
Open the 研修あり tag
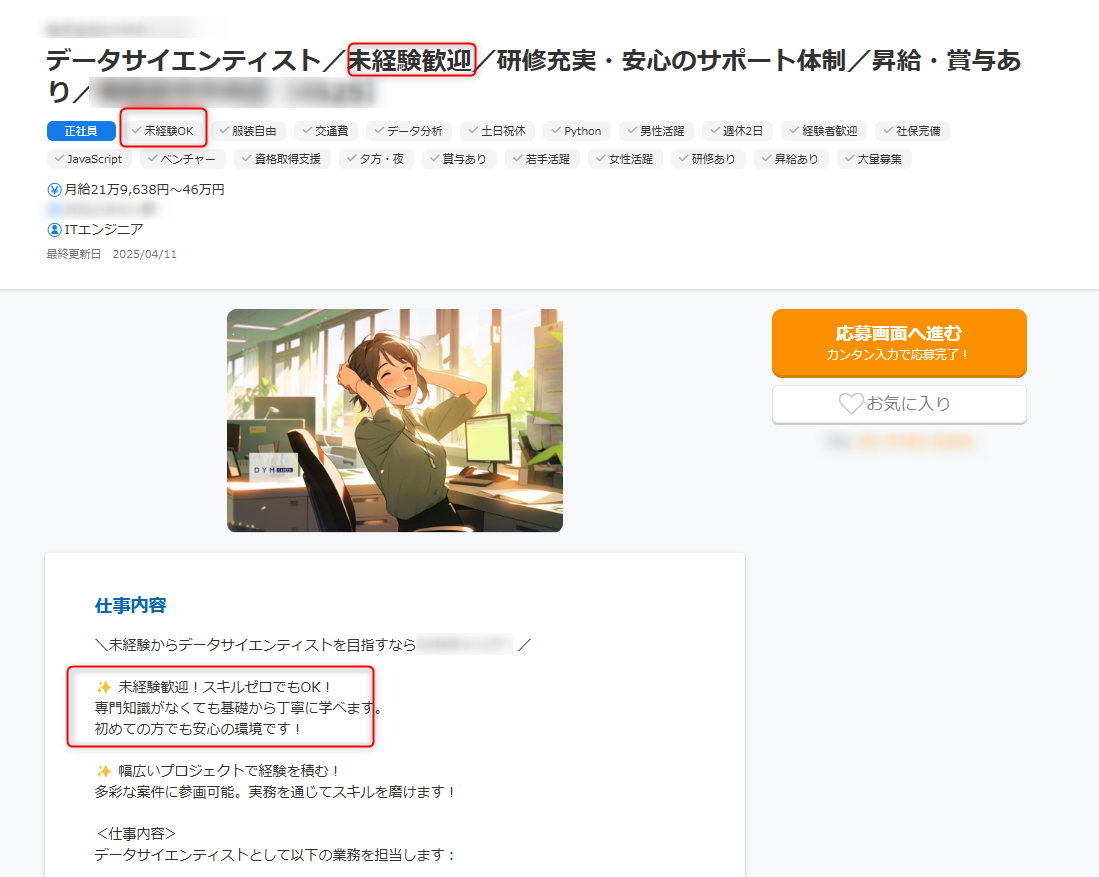click(708, 158)
